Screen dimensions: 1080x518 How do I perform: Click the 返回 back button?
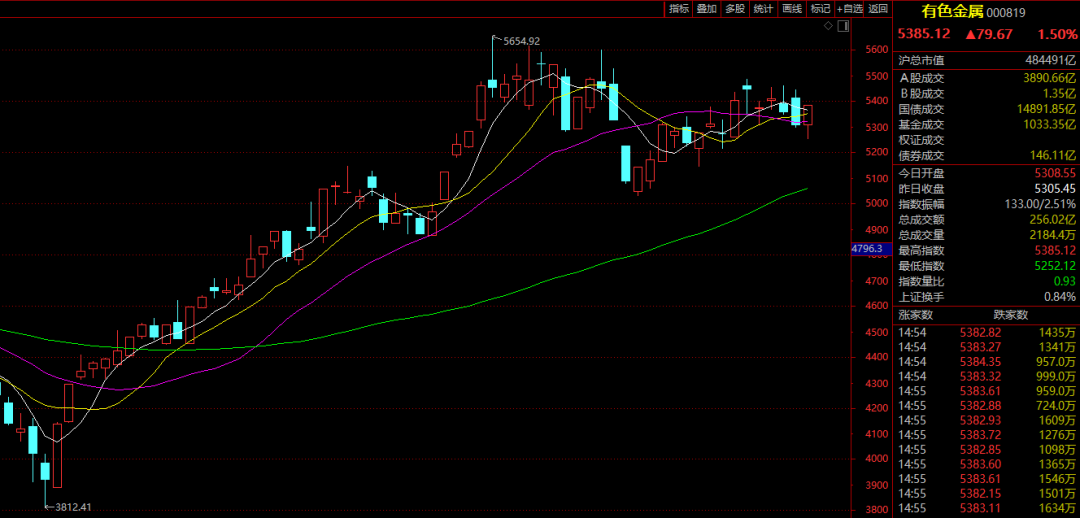coord(878,9)
